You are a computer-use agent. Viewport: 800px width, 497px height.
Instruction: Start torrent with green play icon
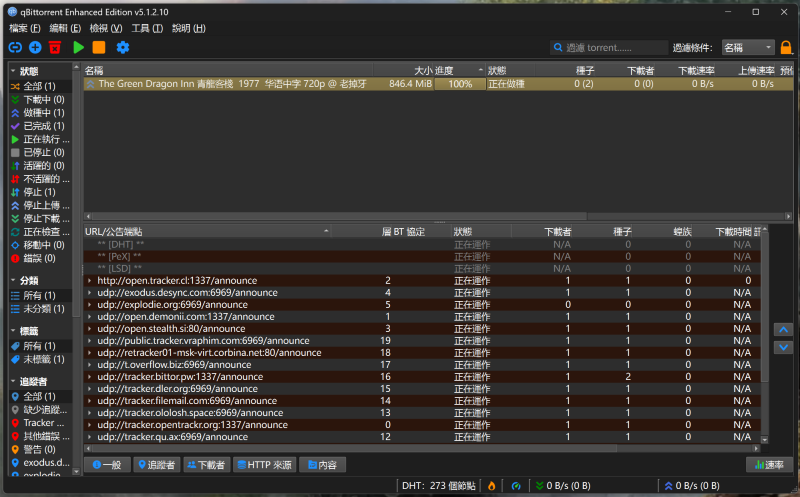pos(78,47)
